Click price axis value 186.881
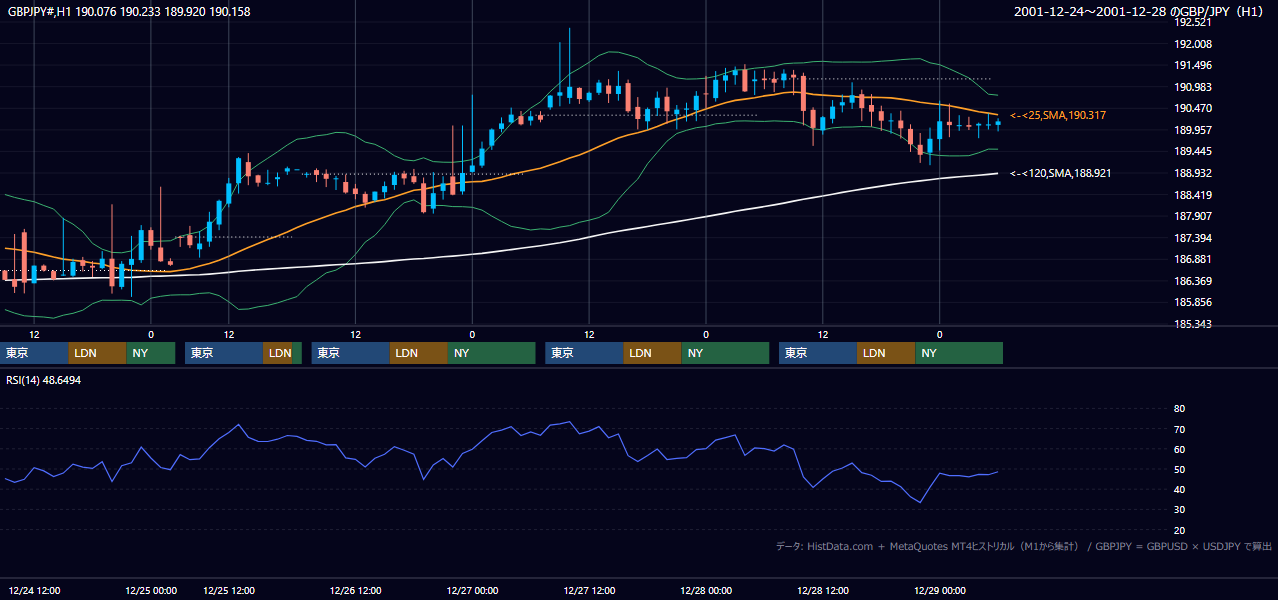 [1193, 260]
